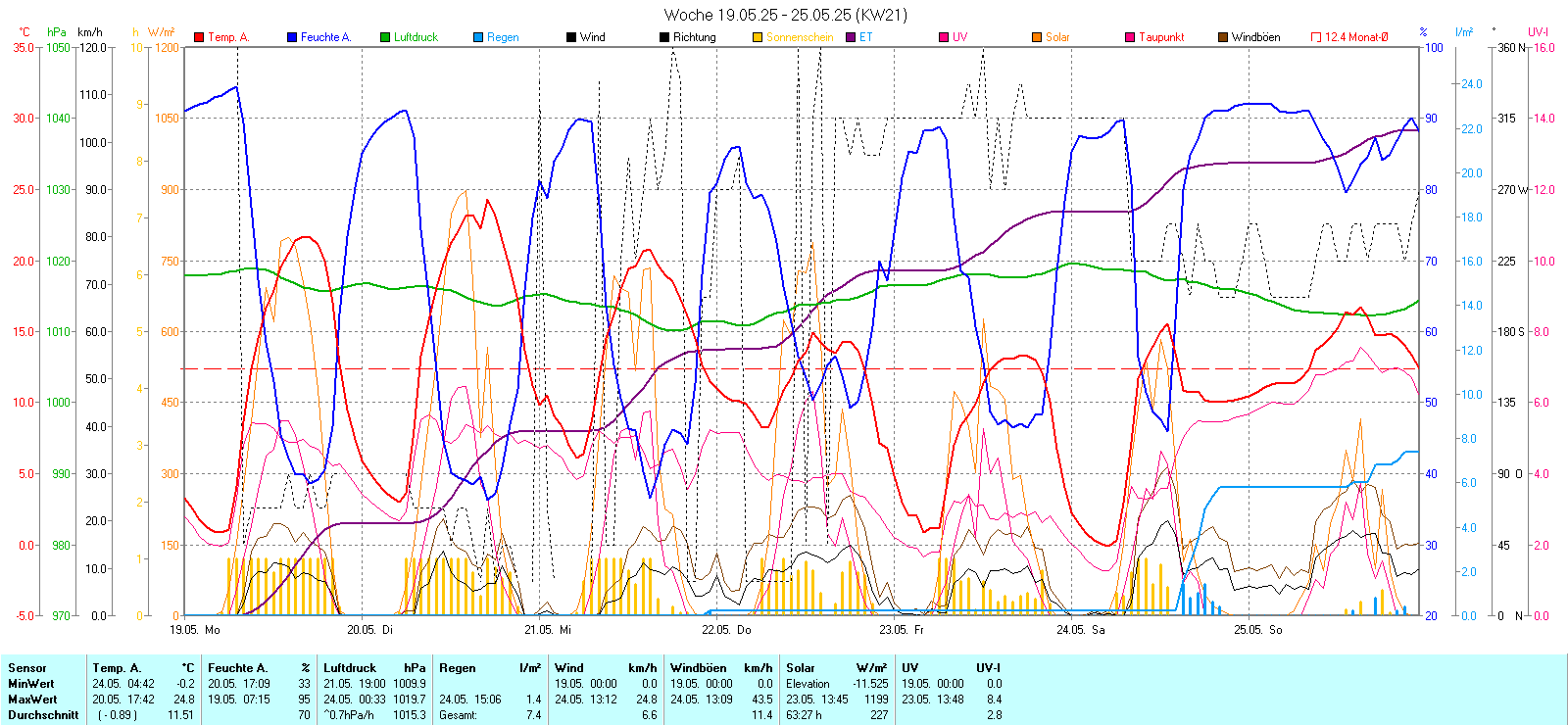Click the Gesamt rain total value 7.4
This screenshot has width=1568, height=725.
[x=533, y=715]
